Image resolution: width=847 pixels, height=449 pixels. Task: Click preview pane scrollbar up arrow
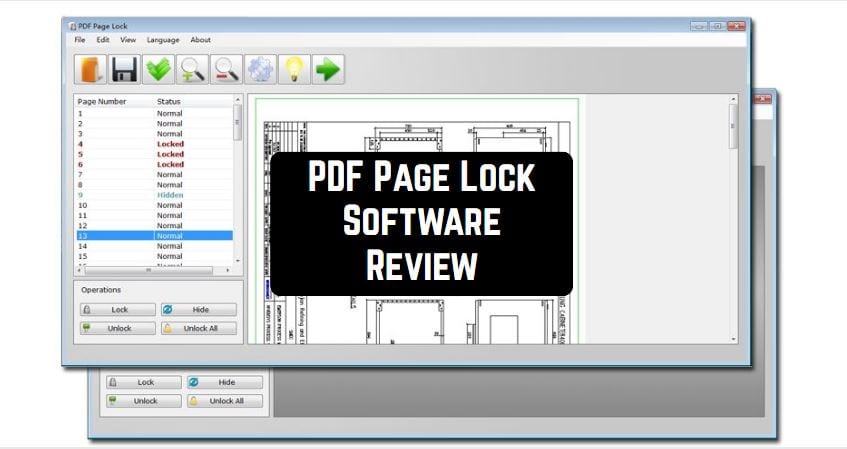point(733,99)
